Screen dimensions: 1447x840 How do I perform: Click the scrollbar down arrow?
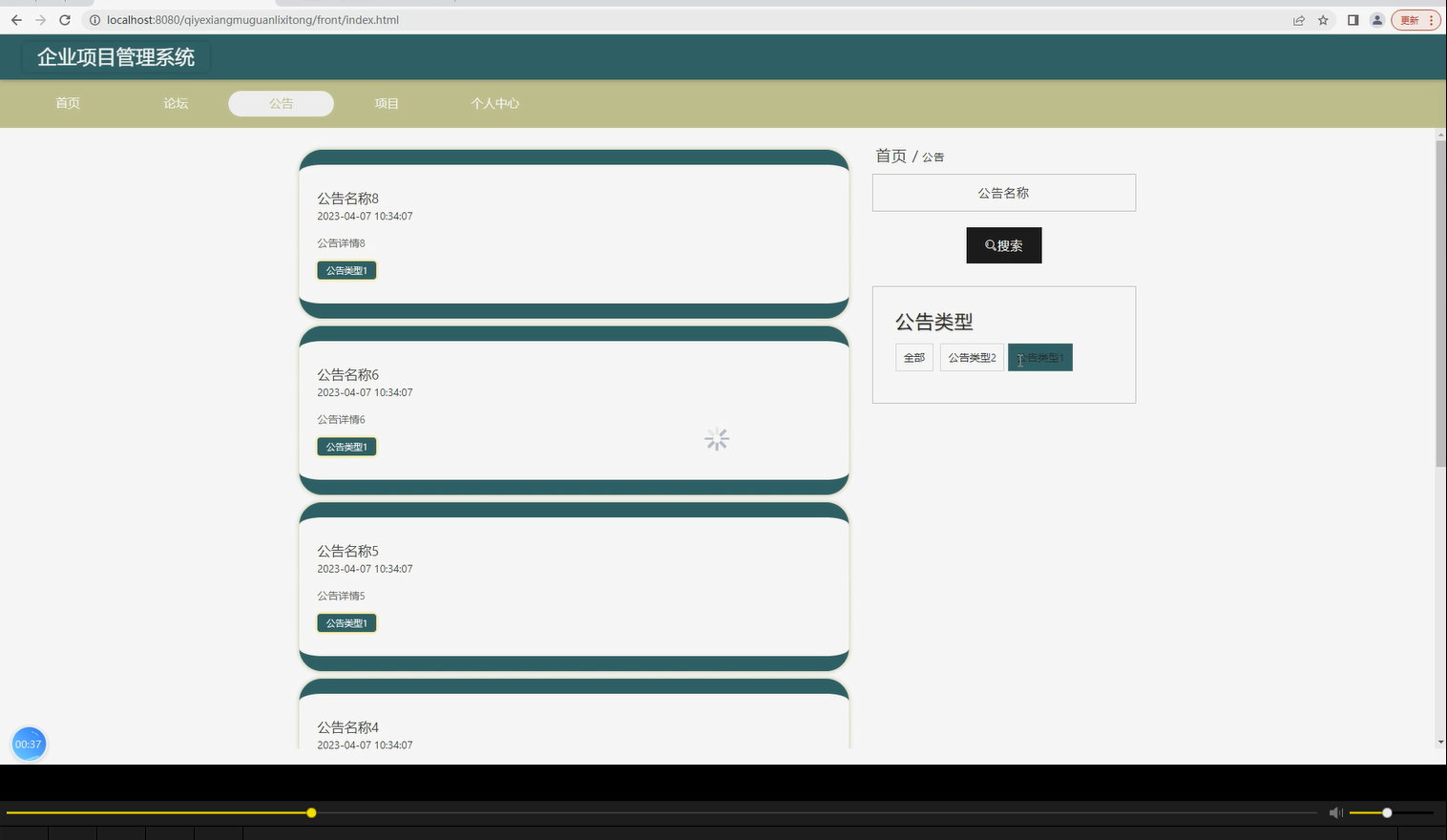(x=1440, y=743)
